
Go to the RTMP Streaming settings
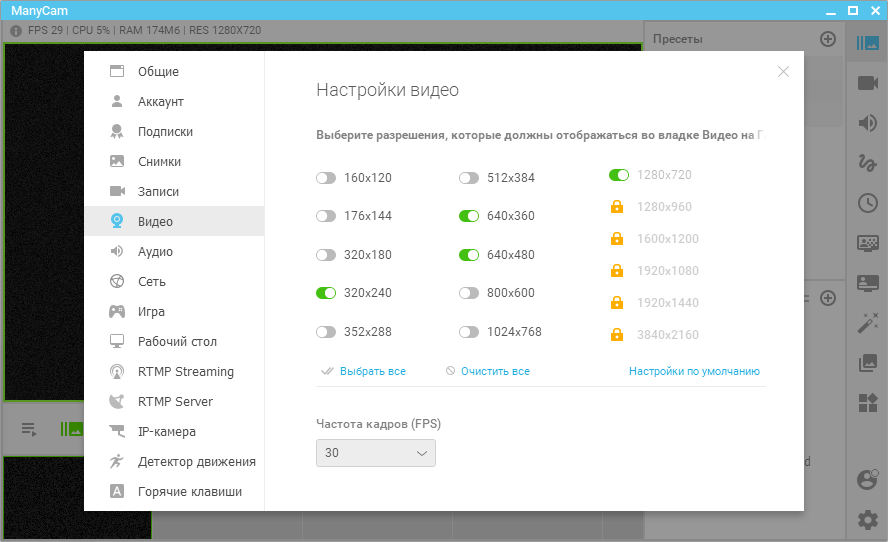tap(185, 372)
